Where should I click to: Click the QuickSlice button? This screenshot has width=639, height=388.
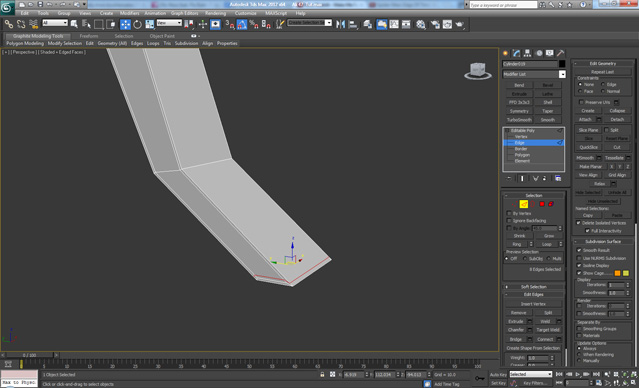(x=588, y=147)
